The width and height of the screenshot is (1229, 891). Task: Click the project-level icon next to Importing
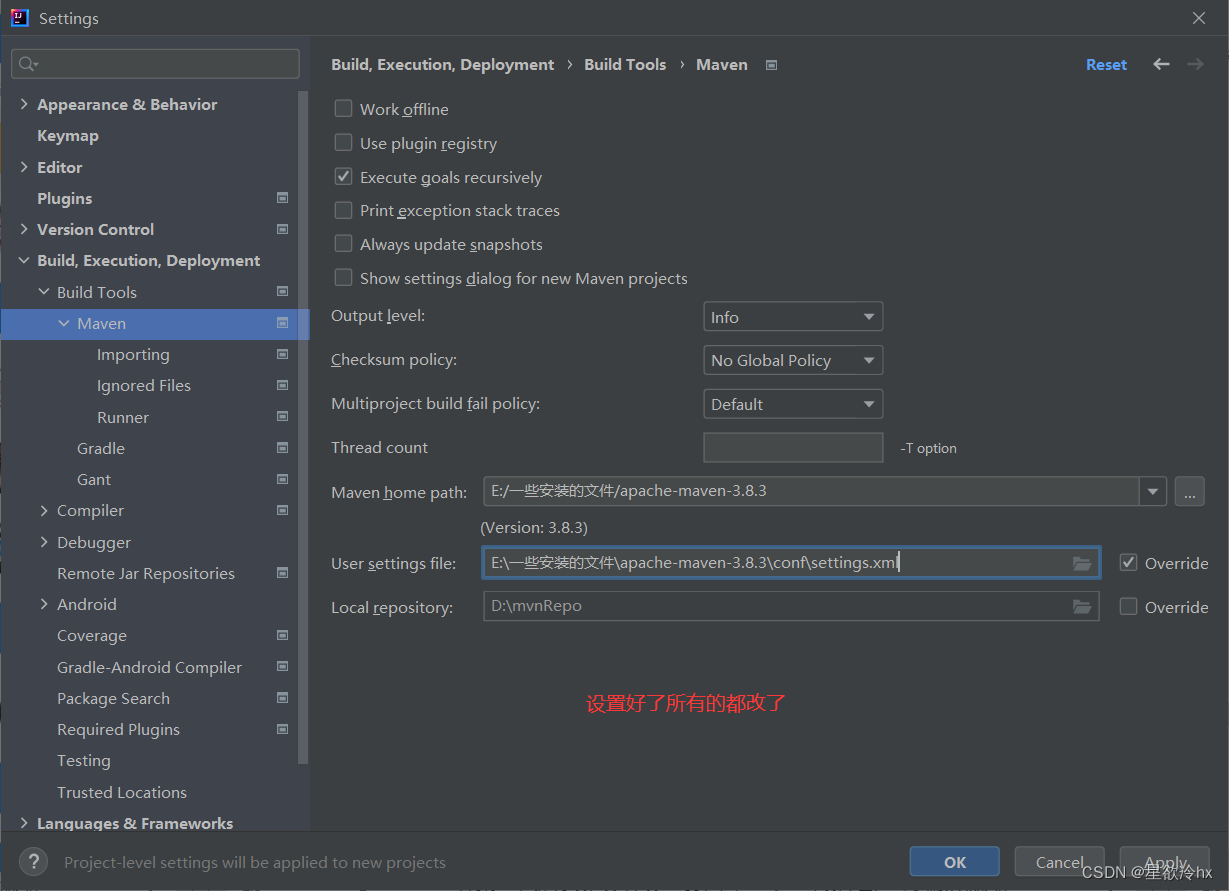coord(282,354)
